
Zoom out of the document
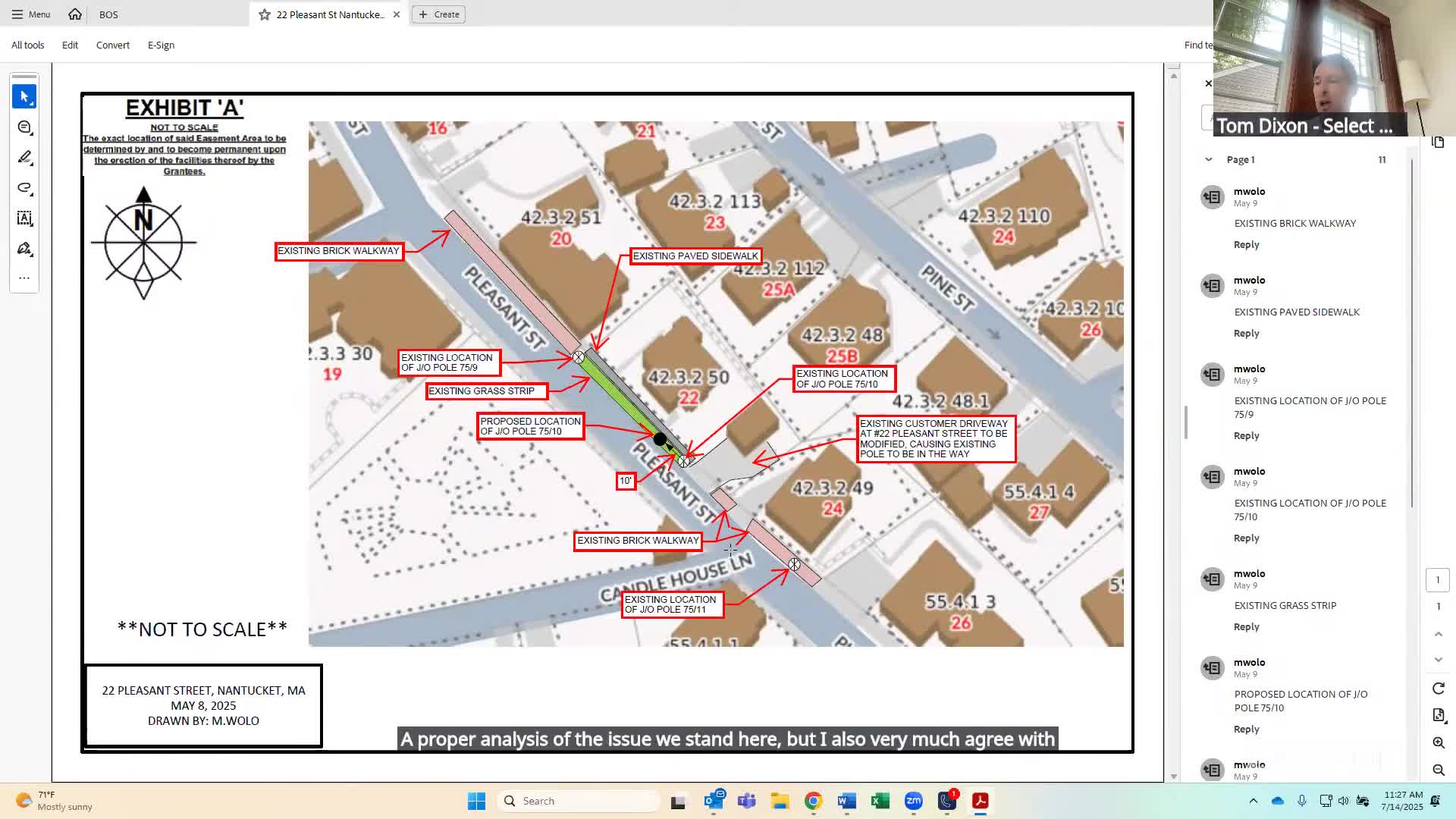(1438, 770)
